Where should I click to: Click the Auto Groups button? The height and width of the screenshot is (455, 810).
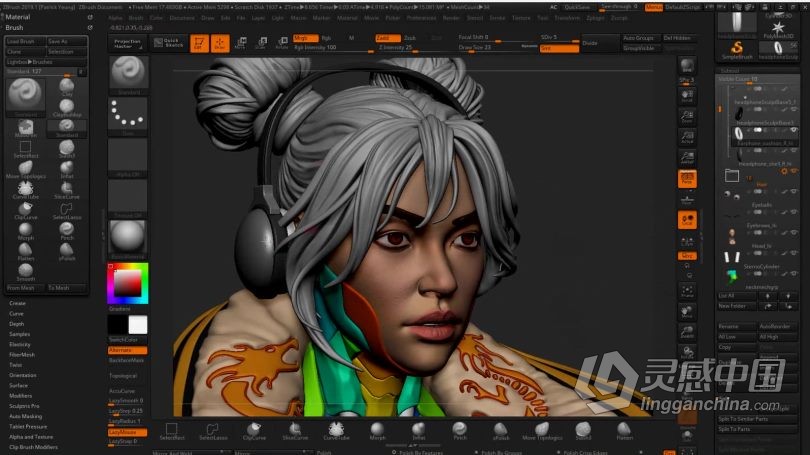pos(638,38)
